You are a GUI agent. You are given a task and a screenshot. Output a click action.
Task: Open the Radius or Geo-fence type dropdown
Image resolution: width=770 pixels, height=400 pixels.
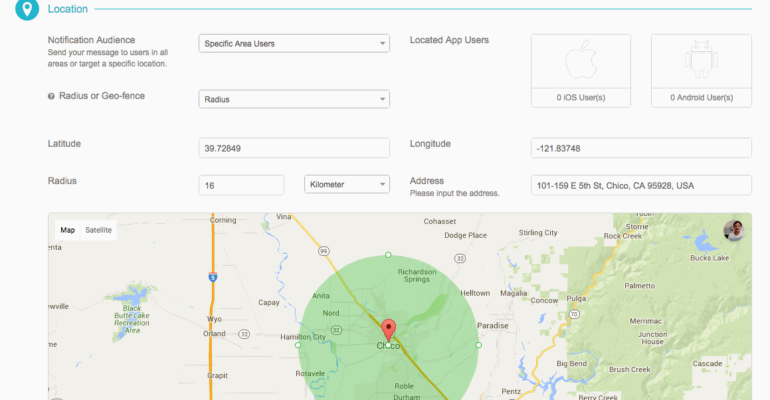pos(294,99)
